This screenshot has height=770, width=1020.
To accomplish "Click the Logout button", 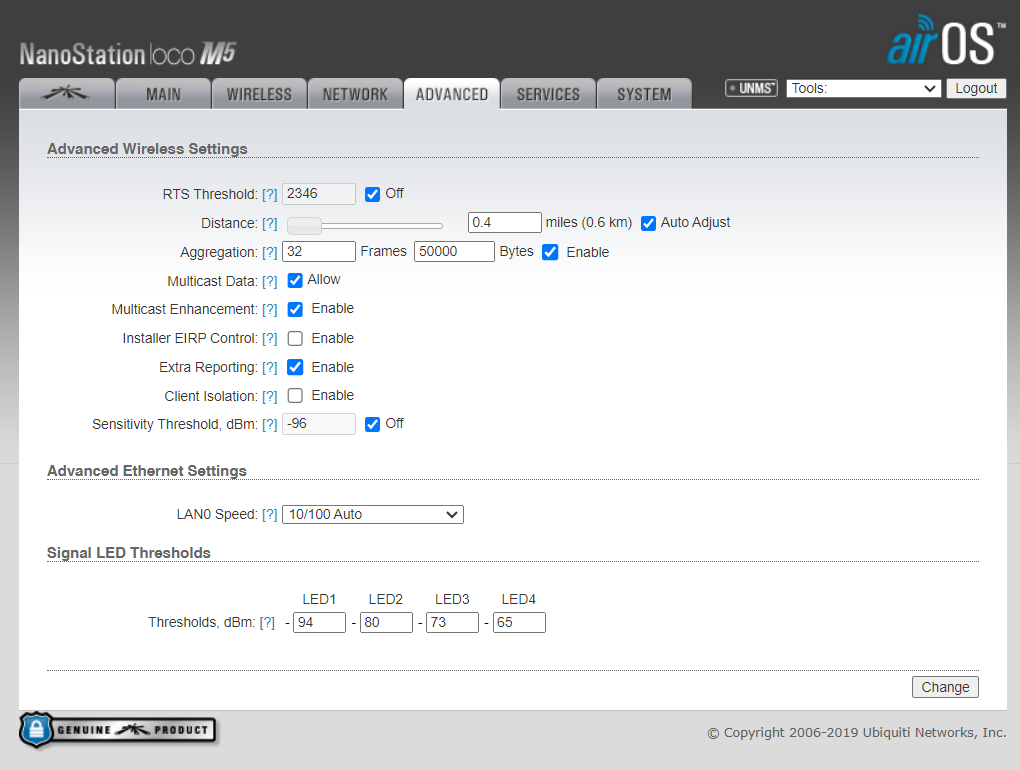I will (x=976, y=88).
